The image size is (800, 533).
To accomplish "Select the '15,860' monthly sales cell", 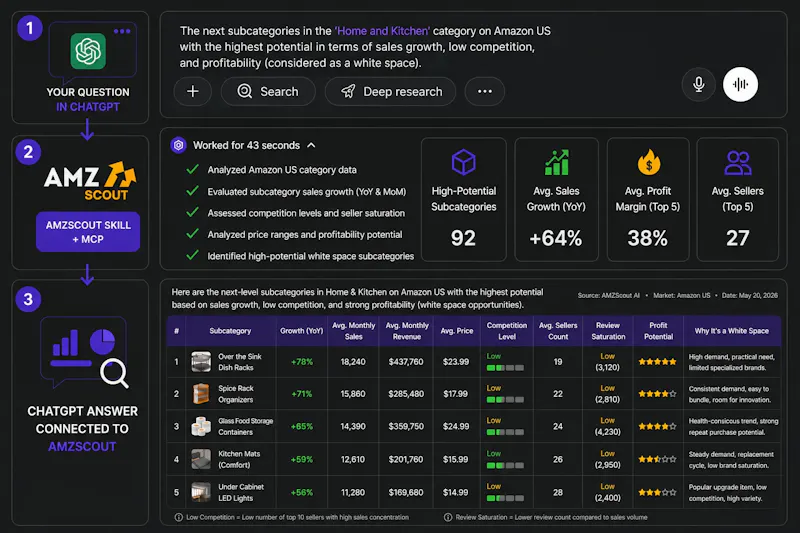I will tap(353, 394).
